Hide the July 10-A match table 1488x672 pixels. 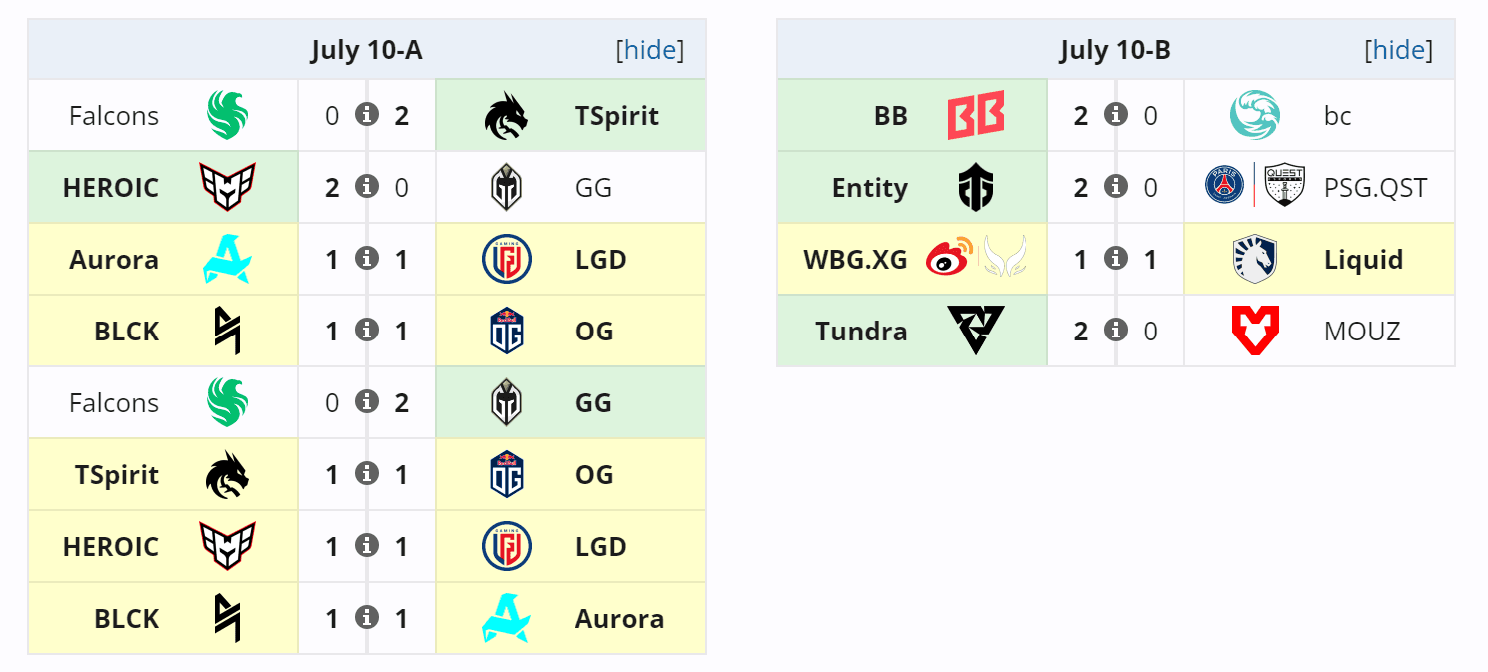click(x=651, y=50)
